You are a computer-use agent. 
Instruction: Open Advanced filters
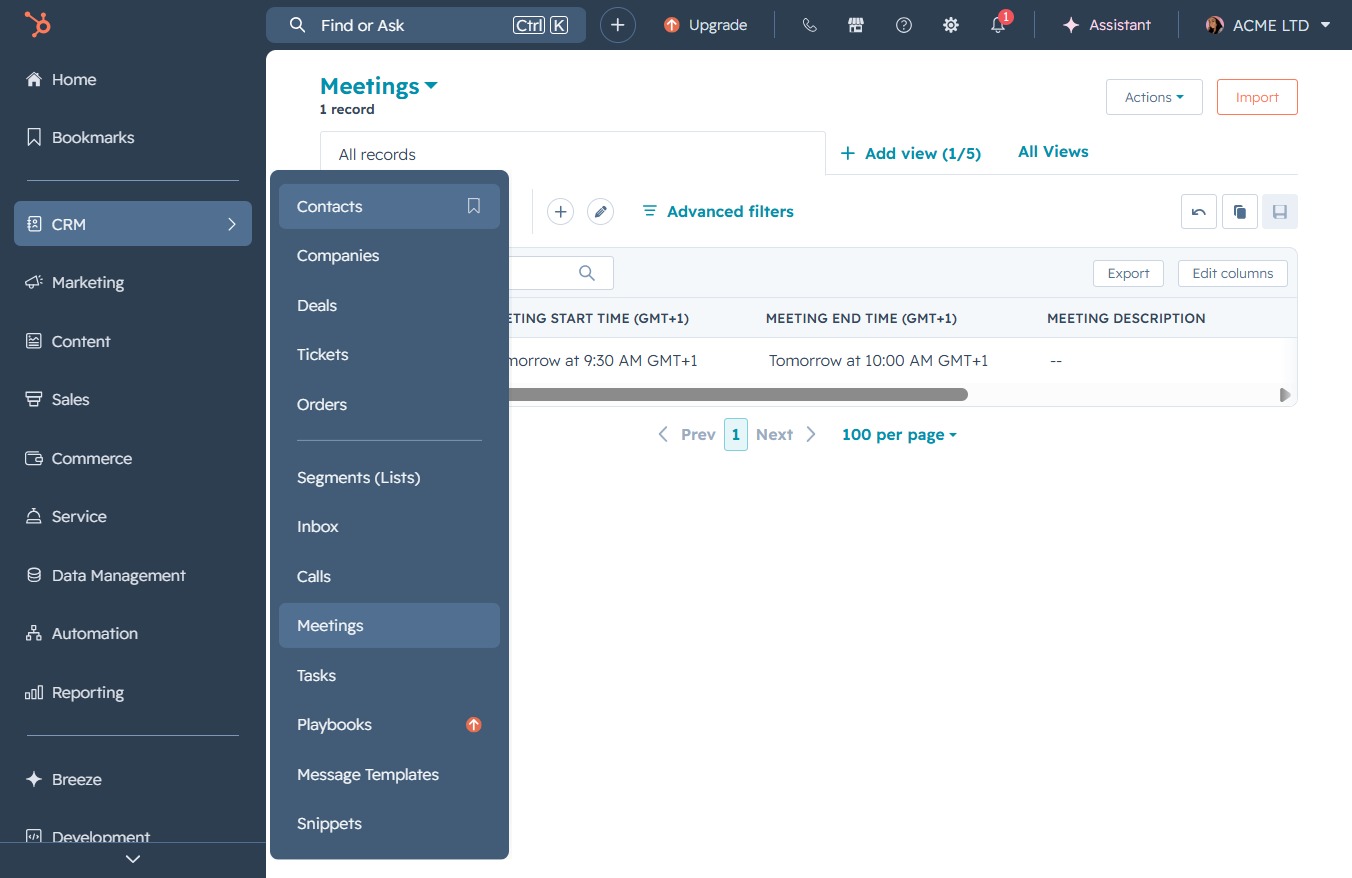tap(718, 211)
